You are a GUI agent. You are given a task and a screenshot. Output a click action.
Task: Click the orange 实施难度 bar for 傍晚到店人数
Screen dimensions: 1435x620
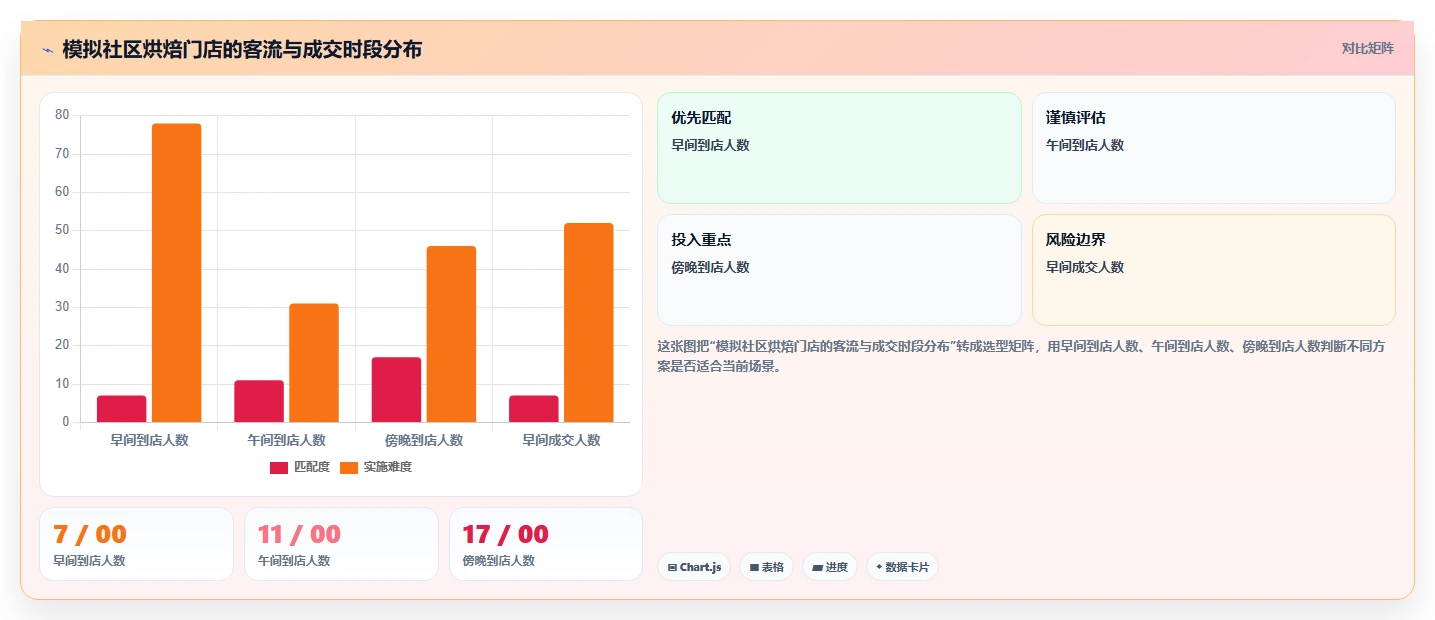click(x=451, y=334)
